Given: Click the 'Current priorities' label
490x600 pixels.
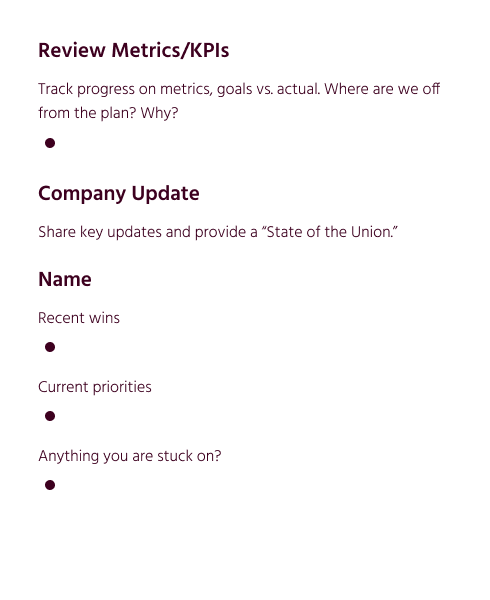Looking at the screenshot, I should [95, 387].
